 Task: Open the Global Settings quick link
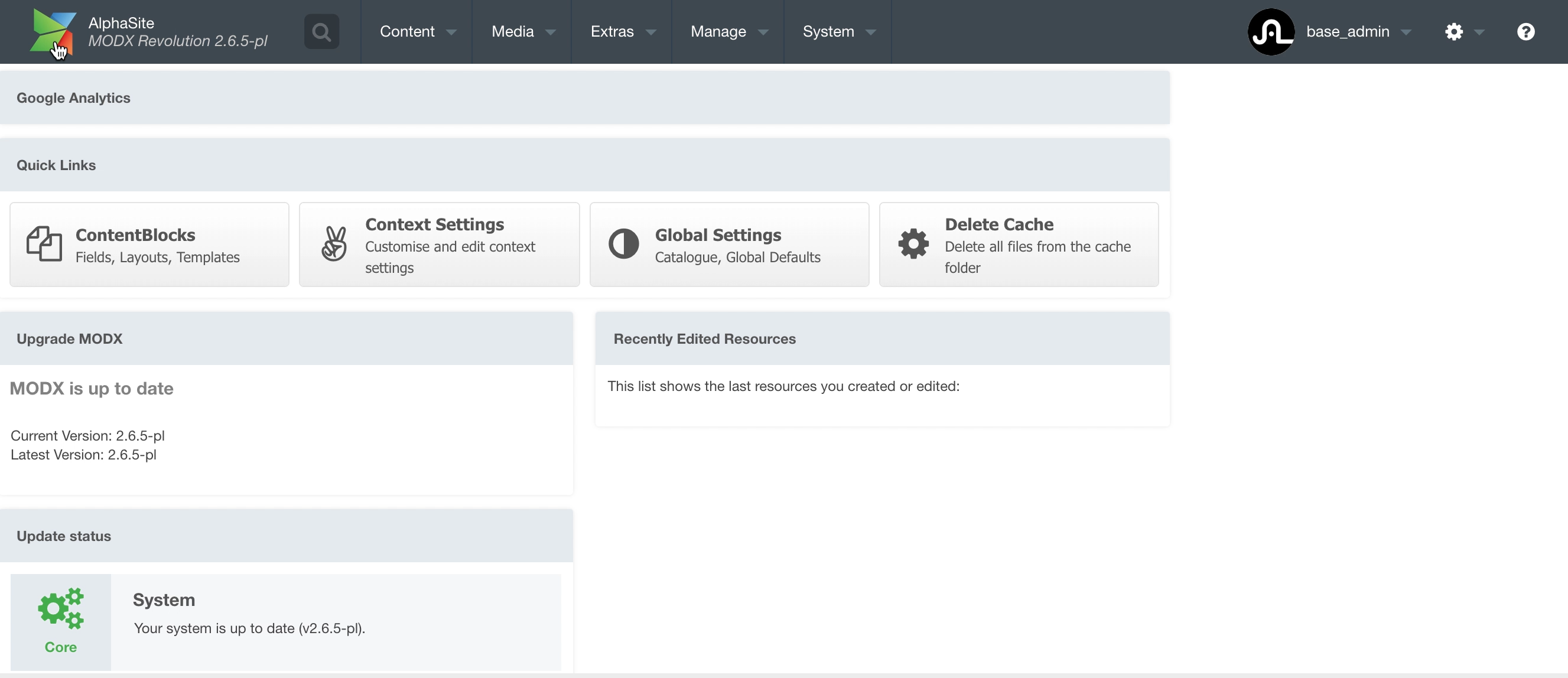(728, 244)
